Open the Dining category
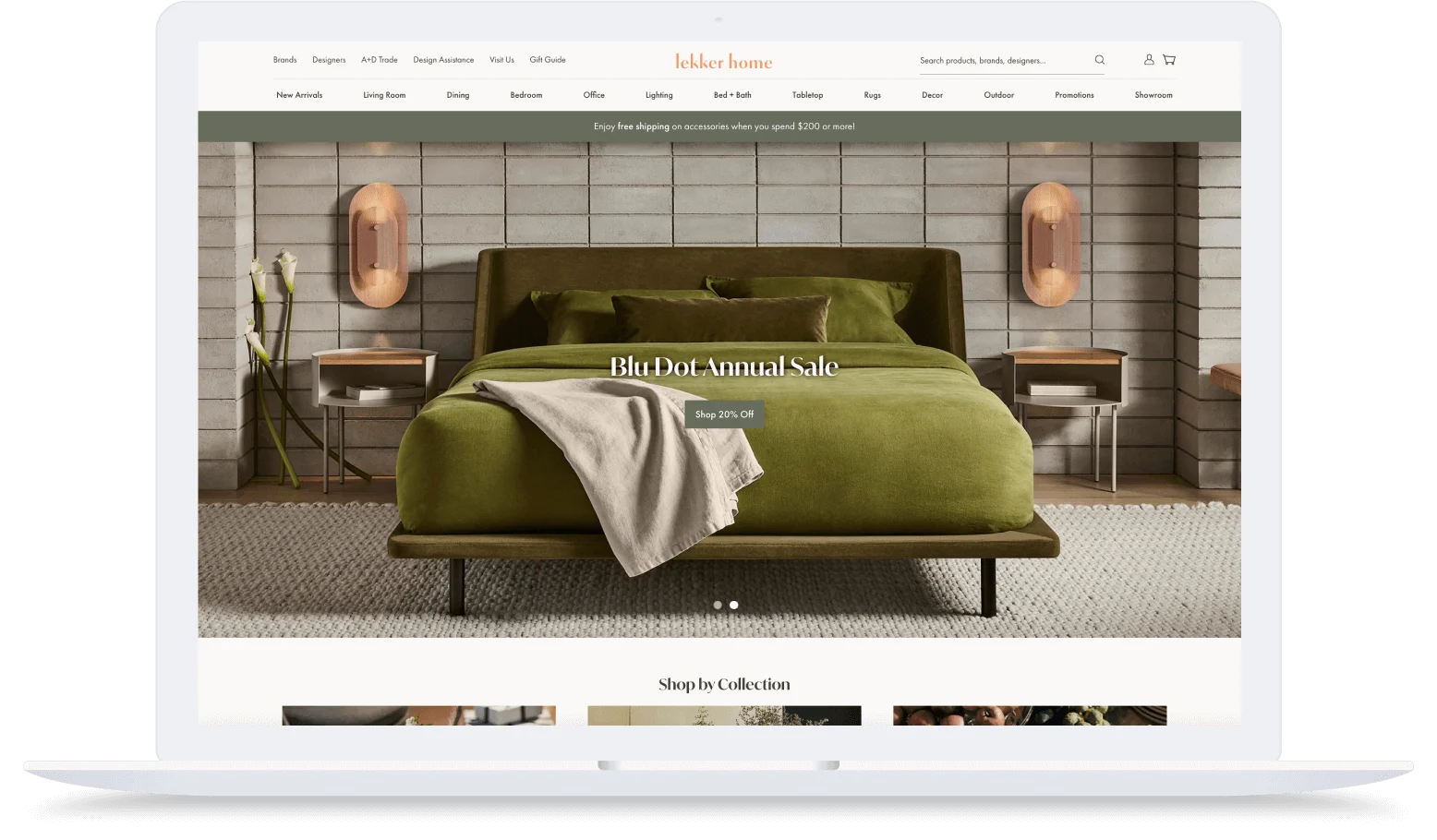Viewport: 1437px width, 840px height. [458, 95]
